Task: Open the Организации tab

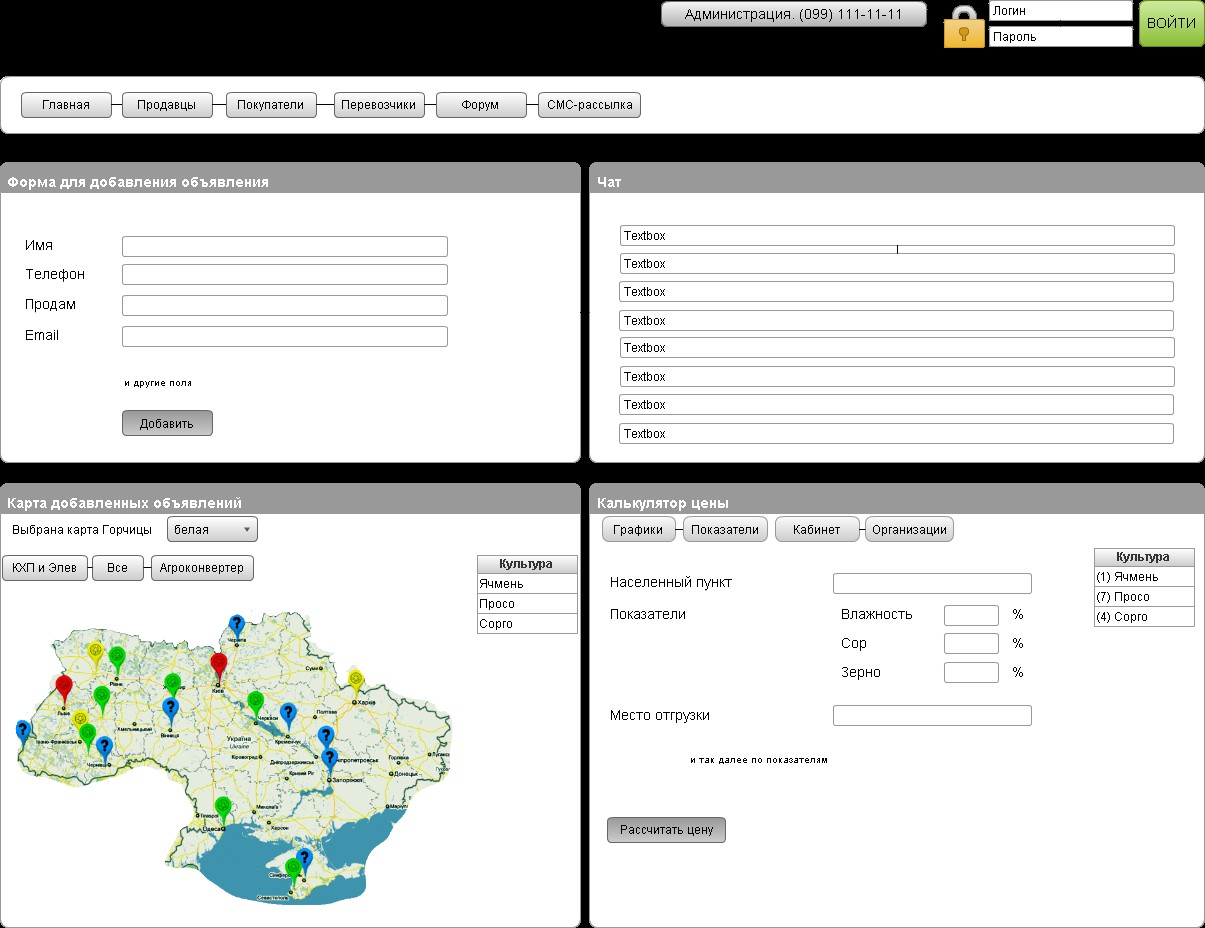Action: click(x=909, y=530)
